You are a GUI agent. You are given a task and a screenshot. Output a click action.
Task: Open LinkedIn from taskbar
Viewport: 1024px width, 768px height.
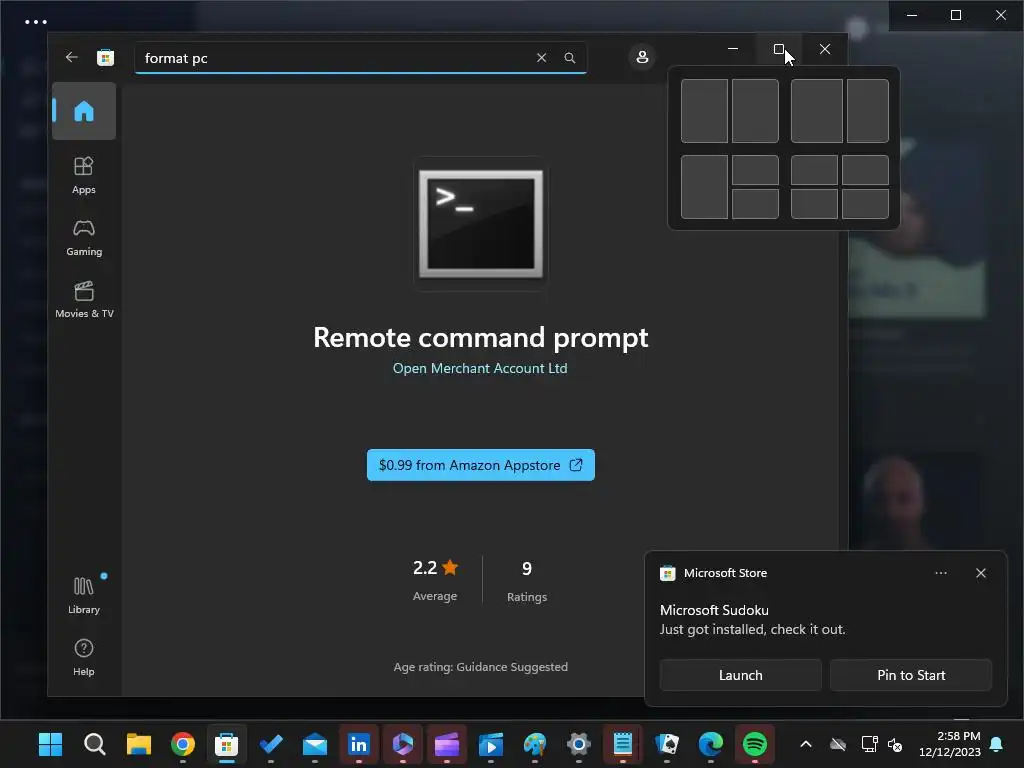pyautogui.click(x=359, y=744)
